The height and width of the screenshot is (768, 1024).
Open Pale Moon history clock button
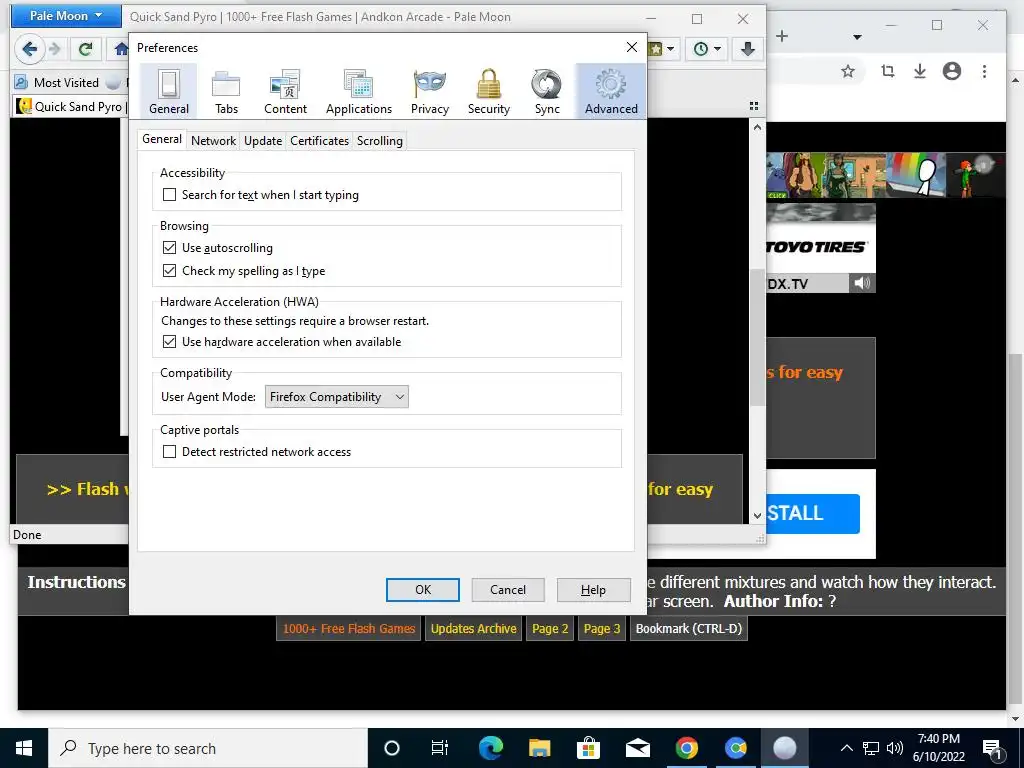[707, 49]
